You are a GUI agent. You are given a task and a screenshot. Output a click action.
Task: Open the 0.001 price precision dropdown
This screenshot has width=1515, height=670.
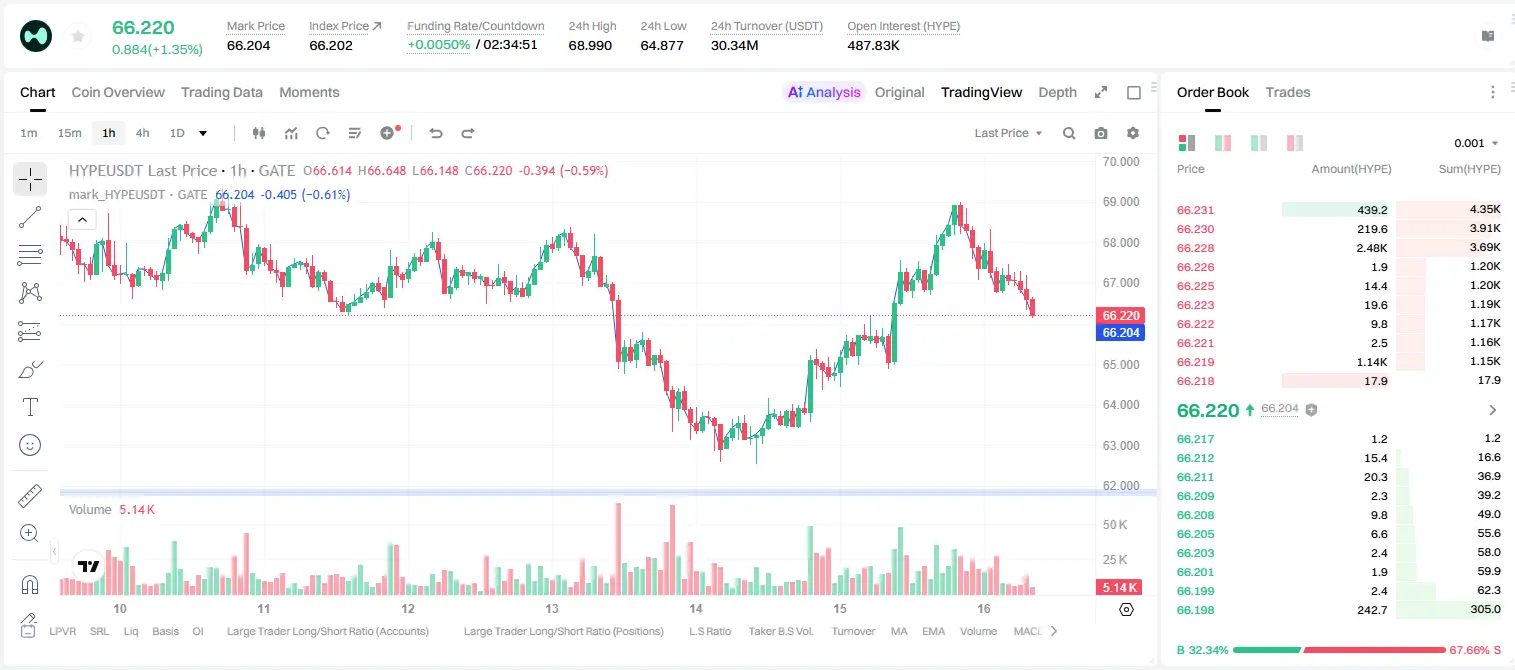coord(1476,143)
